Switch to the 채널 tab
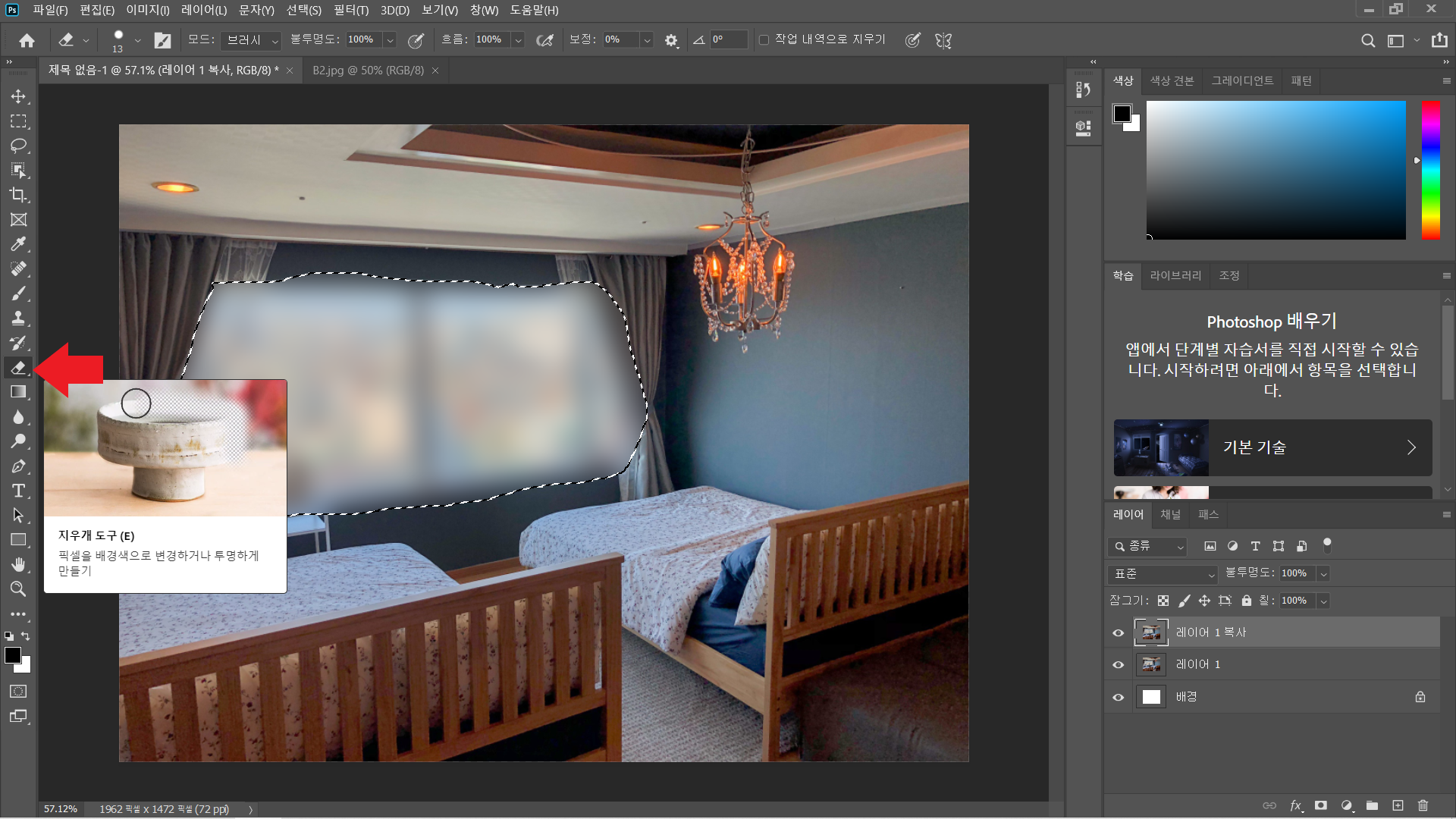The height and width of the screenshot is (819, 1456). [x=1170, y=514]
